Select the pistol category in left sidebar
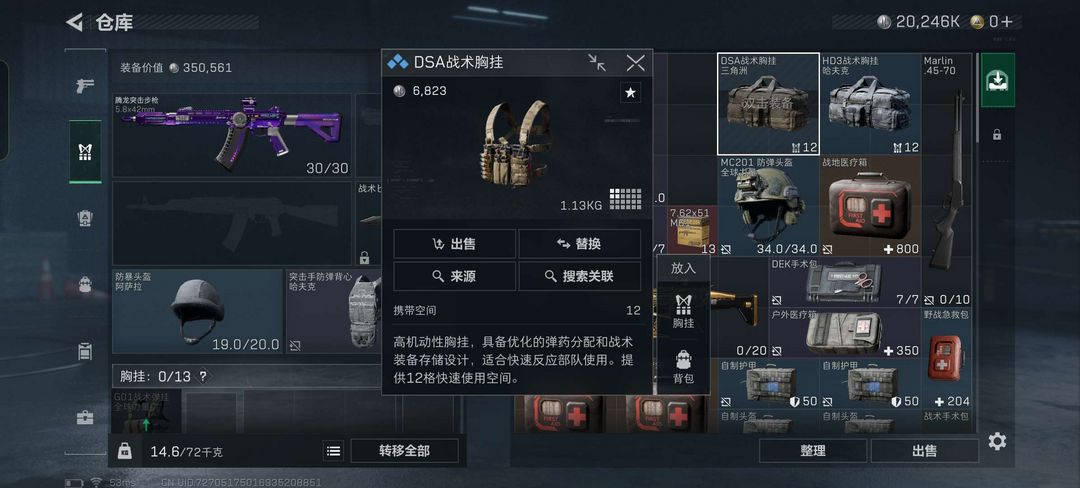1080x488 pixels. coord(85,86)
